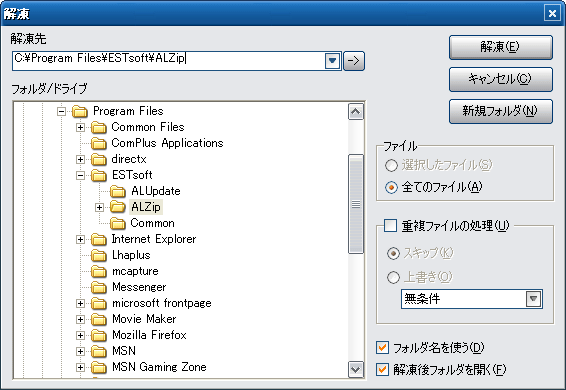This screenshot has height=390, width=566.
Task: Open the 無条件 combo box
Action: [471, 299]
